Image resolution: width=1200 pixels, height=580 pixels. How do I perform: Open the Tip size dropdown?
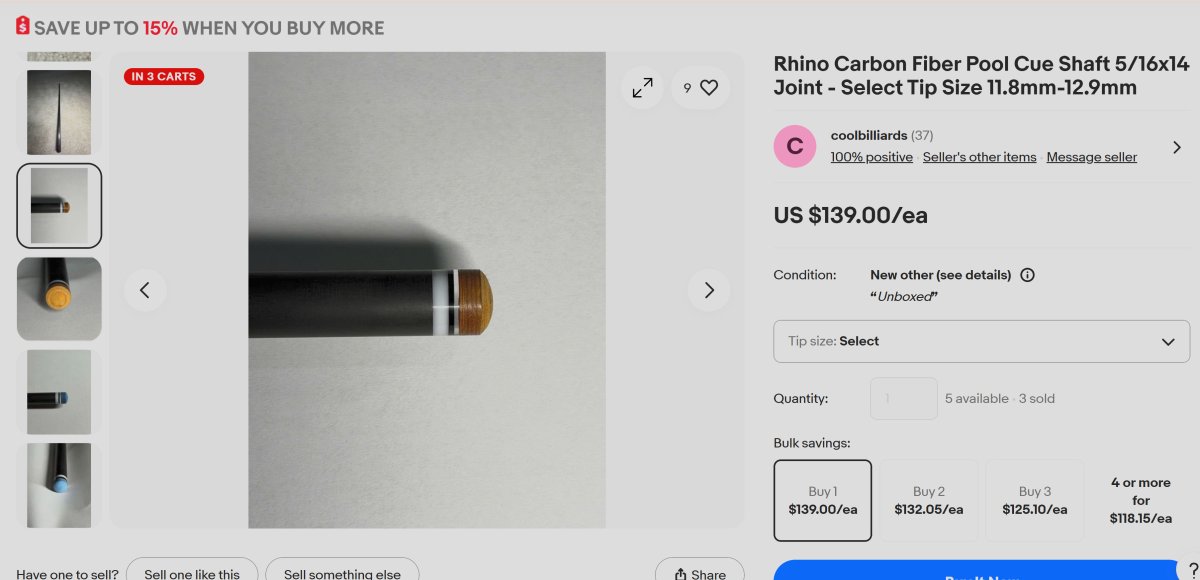point(981,341)
